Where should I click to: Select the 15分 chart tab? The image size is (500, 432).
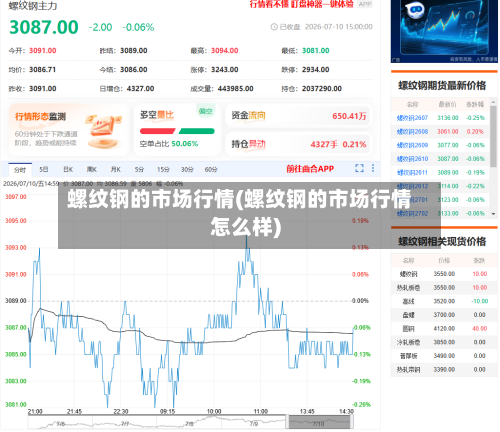pos(163,169)
